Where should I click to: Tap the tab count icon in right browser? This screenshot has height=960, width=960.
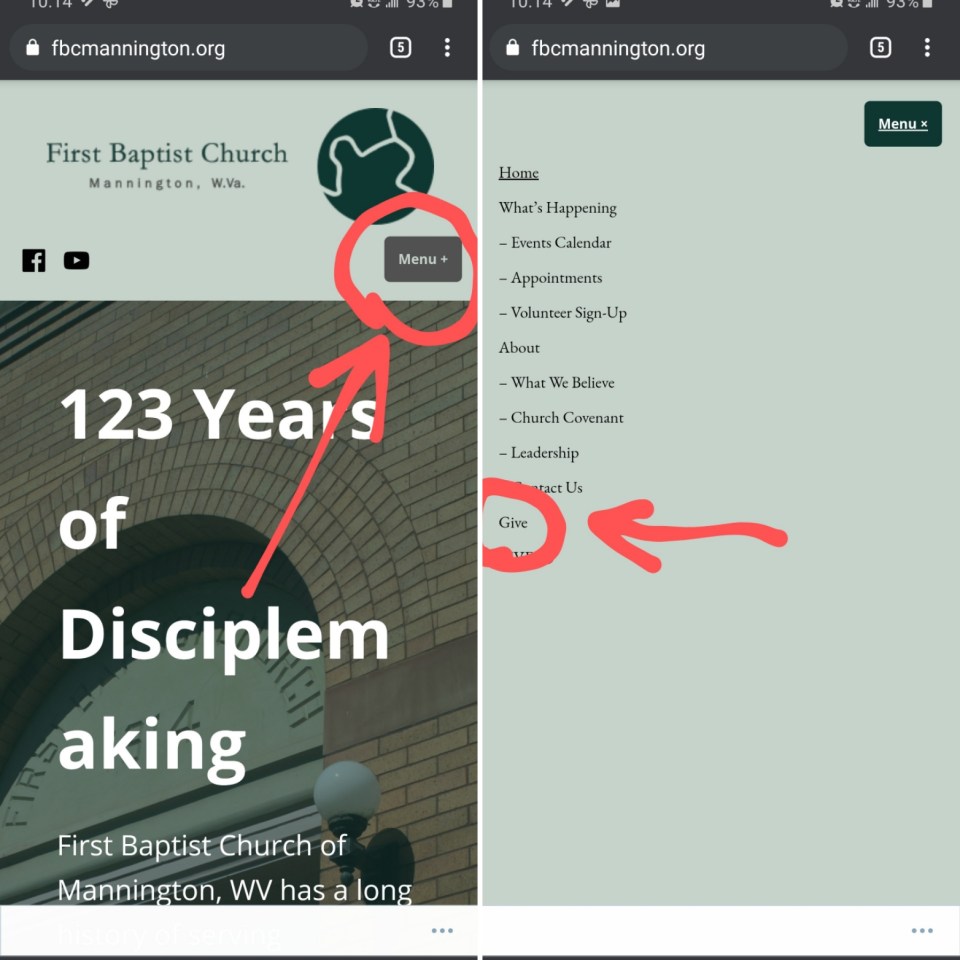pos(880,47)
